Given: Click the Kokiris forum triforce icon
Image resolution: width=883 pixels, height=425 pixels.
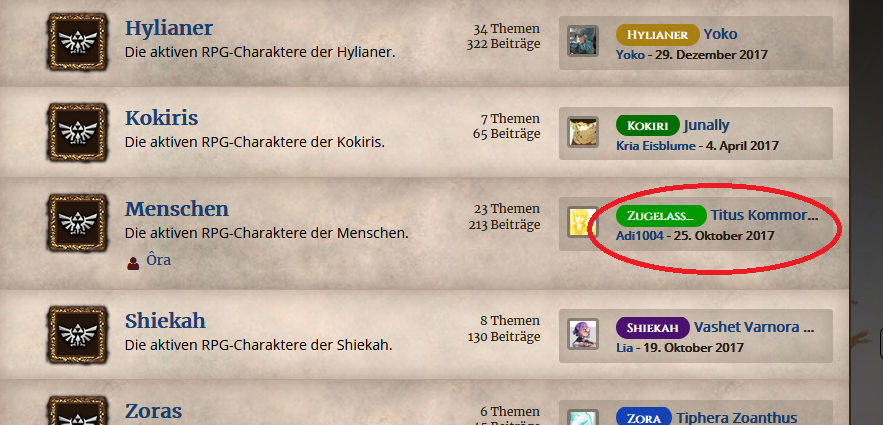Looking at the screenshot, I should (x=77, y=132).
